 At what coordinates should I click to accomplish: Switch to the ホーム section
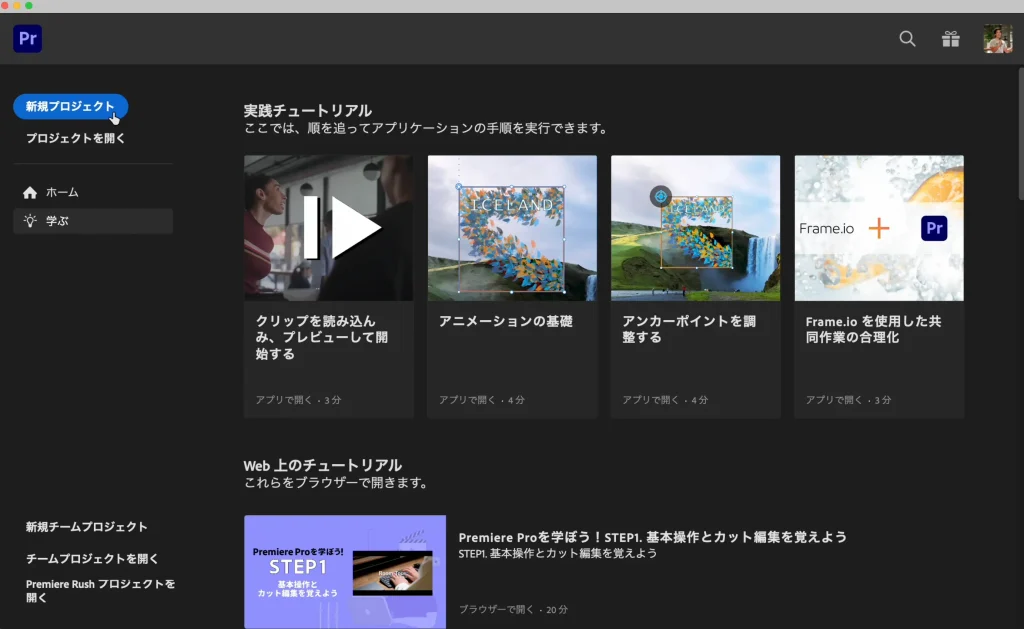62,191
